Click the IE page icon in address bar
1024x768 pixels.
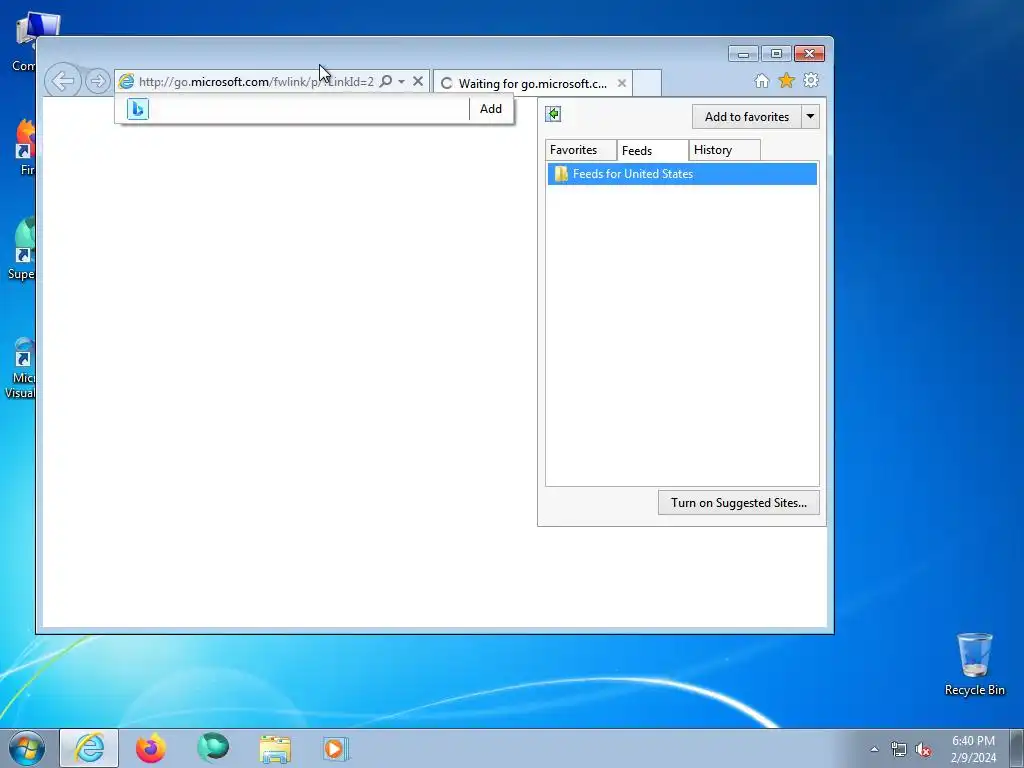126,82
